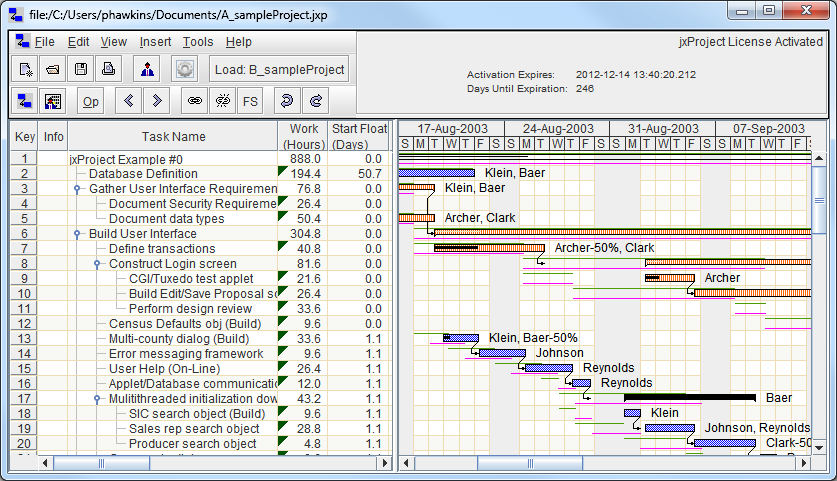Save project with the floppy disk icon

81,70
